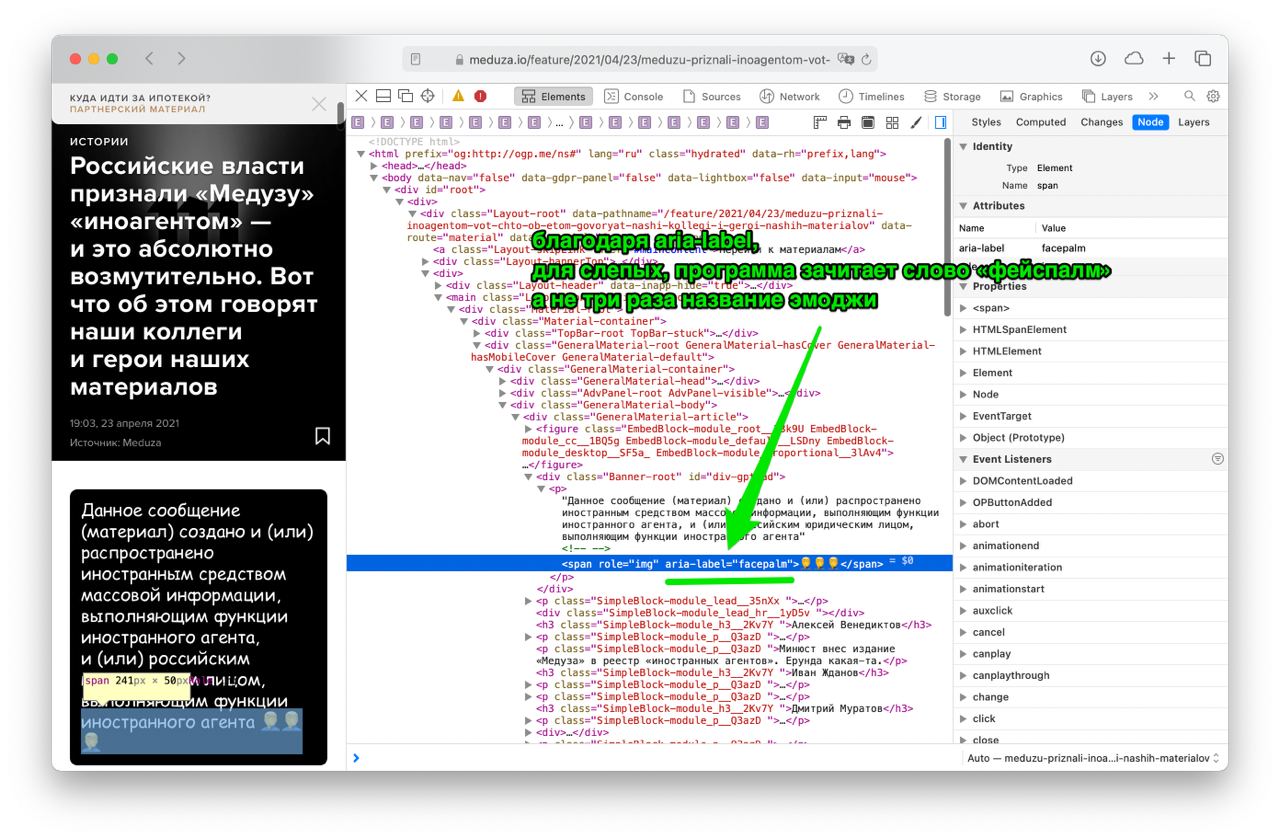Collapse the Attributes section
This screenshot has width=1280, height=839.
(963, 205)
